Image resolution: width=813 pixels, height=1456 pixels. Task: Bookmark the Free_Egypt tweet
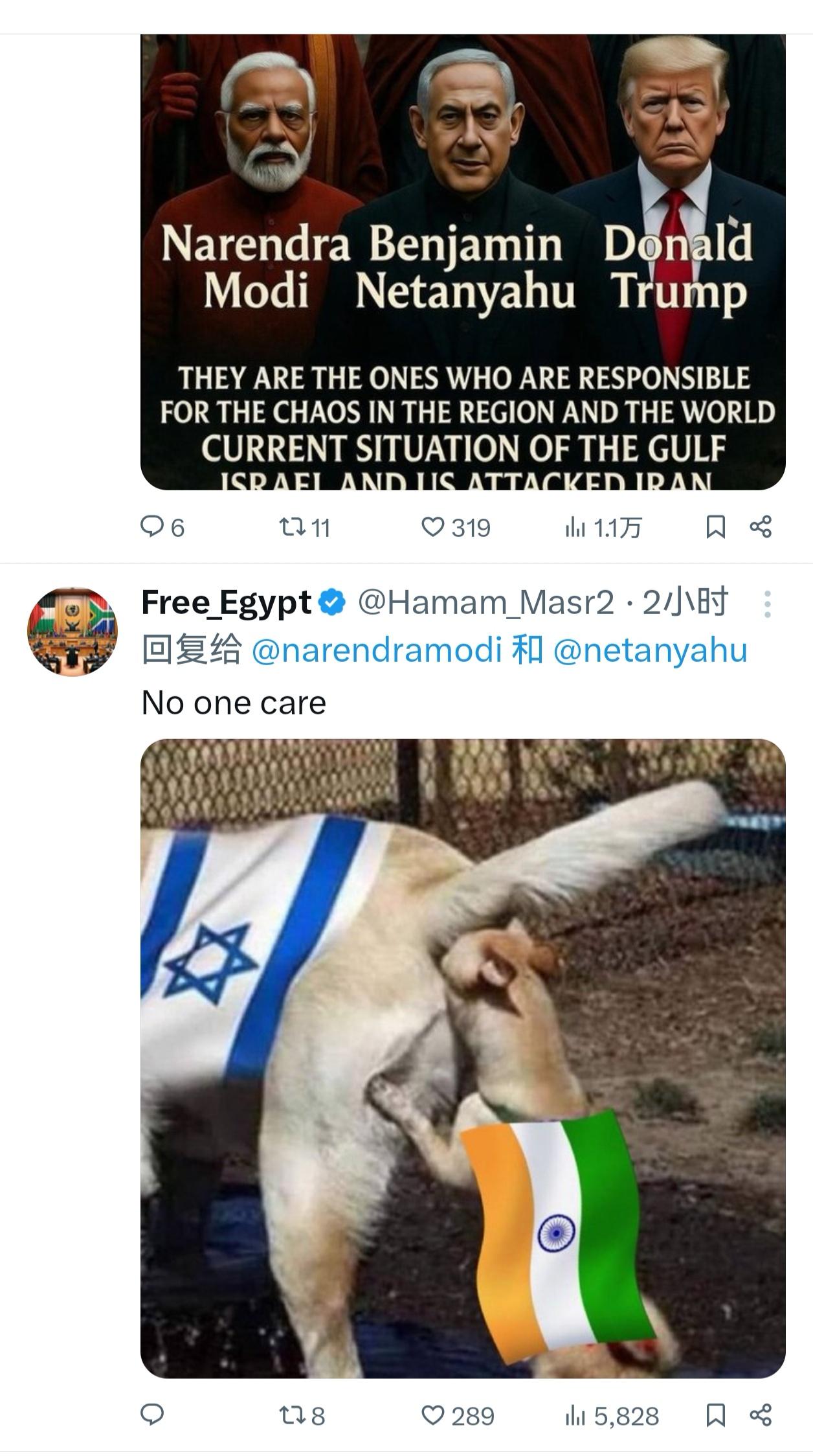coord(715,1415)
